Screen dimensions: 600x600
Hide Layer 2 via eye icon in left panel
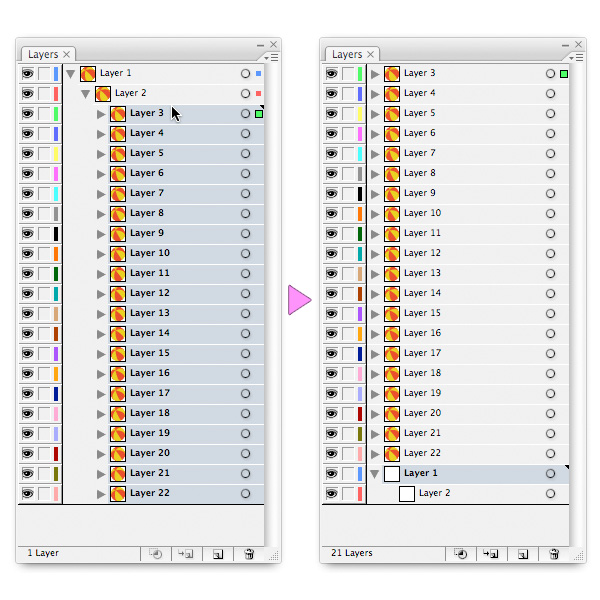pos(28,93)
